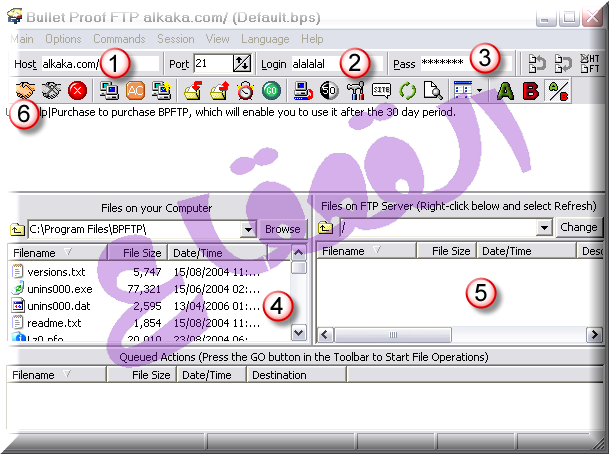Viewport: 609px width, 454px height.
Task: Sort queued actions by Date/Time column
Action: tap(211, 375)
